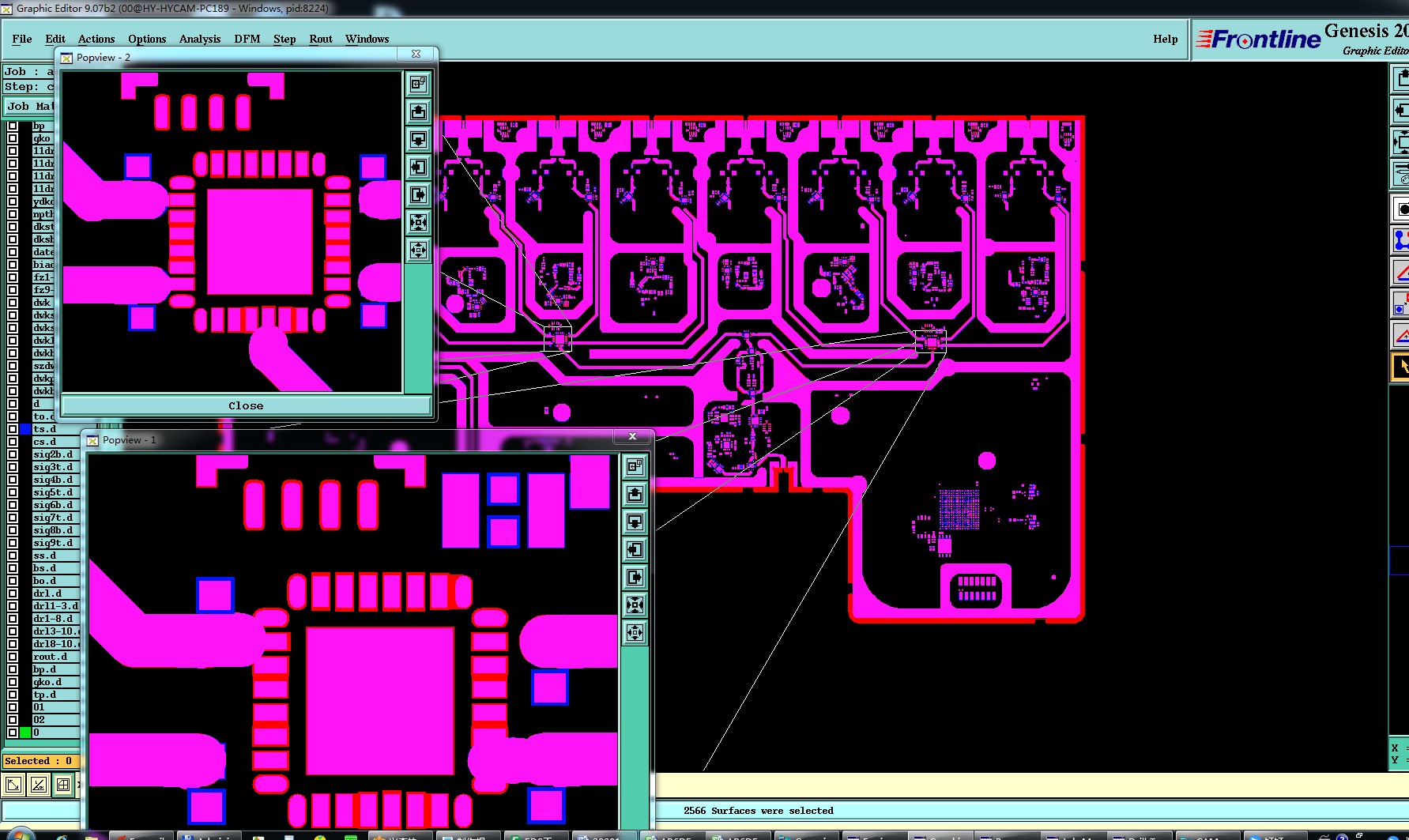Pan left in Popview 2 window
This screenshot has width=1409, height=840.
pos(418,167)
